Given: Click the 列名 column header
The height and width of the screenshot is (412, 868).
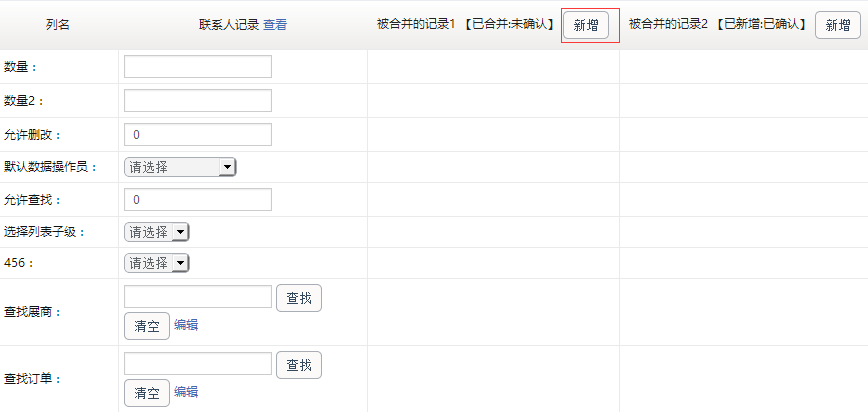Looking at the screenshot, I should tap(58, 25).
